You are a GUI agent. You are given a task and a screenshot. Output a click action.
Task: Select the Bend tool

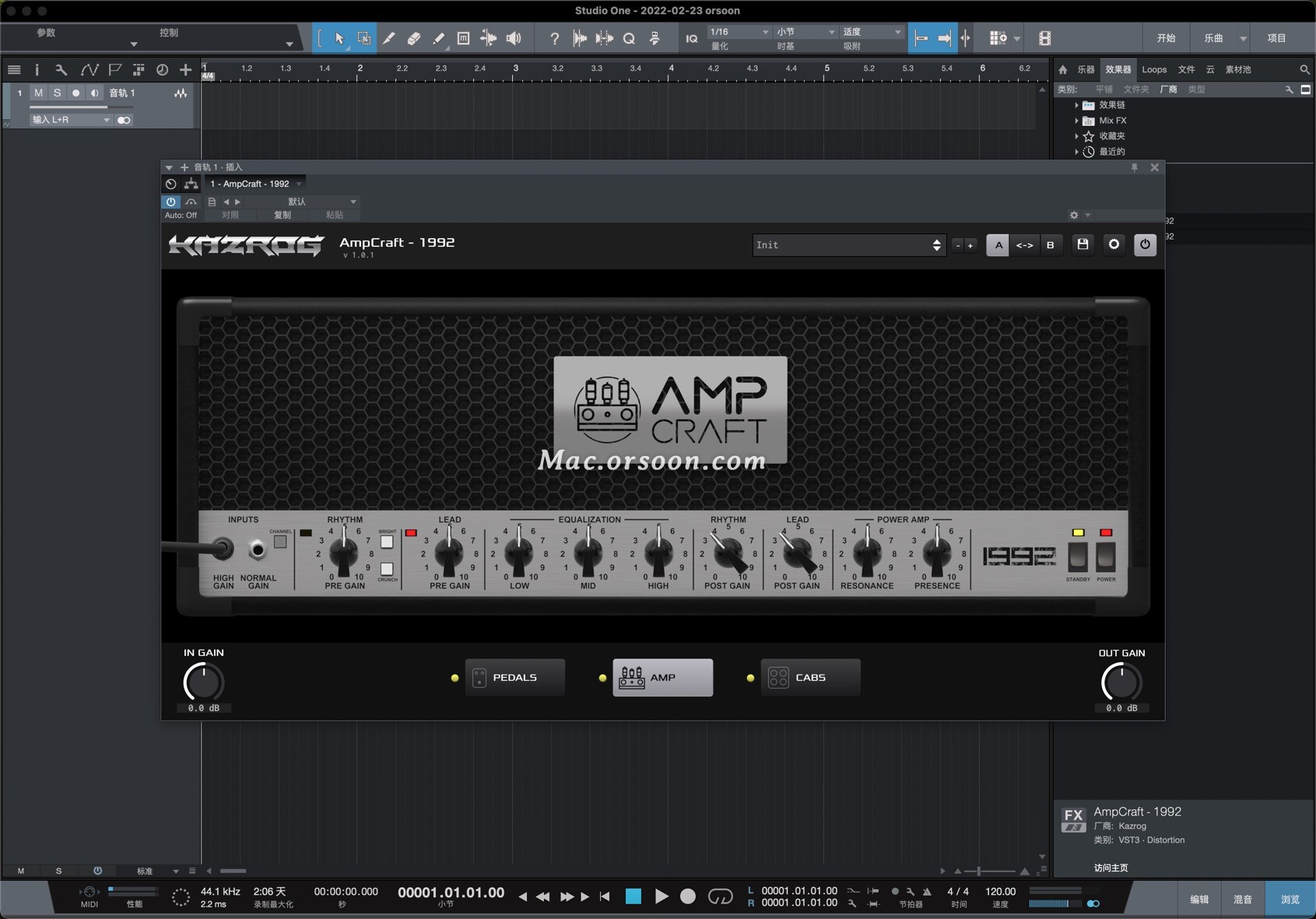pyautogui.click(x=488, y=38)
